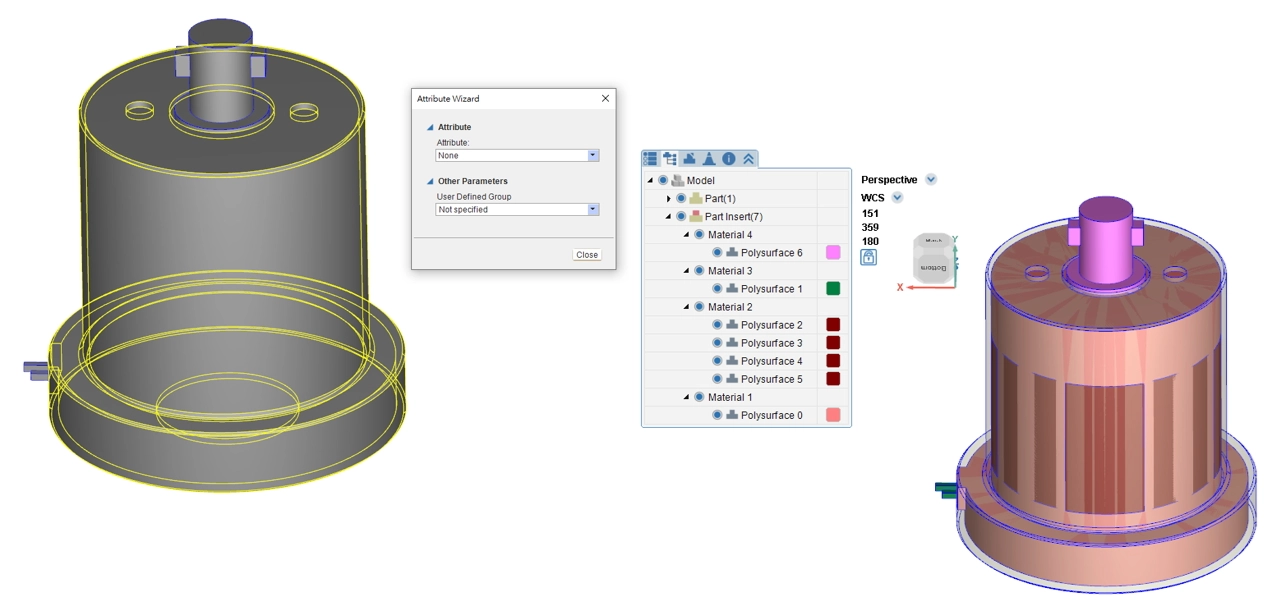Click Close button in Attribute Wizard
This screenshot has height=609, width=1271.
click(x=587, y=255)
